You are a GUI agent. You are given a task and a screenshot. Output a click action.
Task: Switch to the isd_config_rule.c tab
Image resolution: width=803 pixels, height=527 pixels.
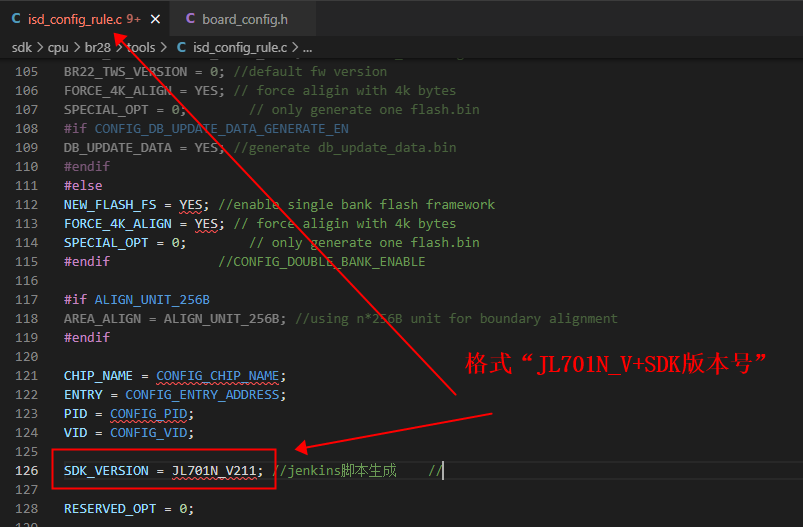[x=75, y=19]
